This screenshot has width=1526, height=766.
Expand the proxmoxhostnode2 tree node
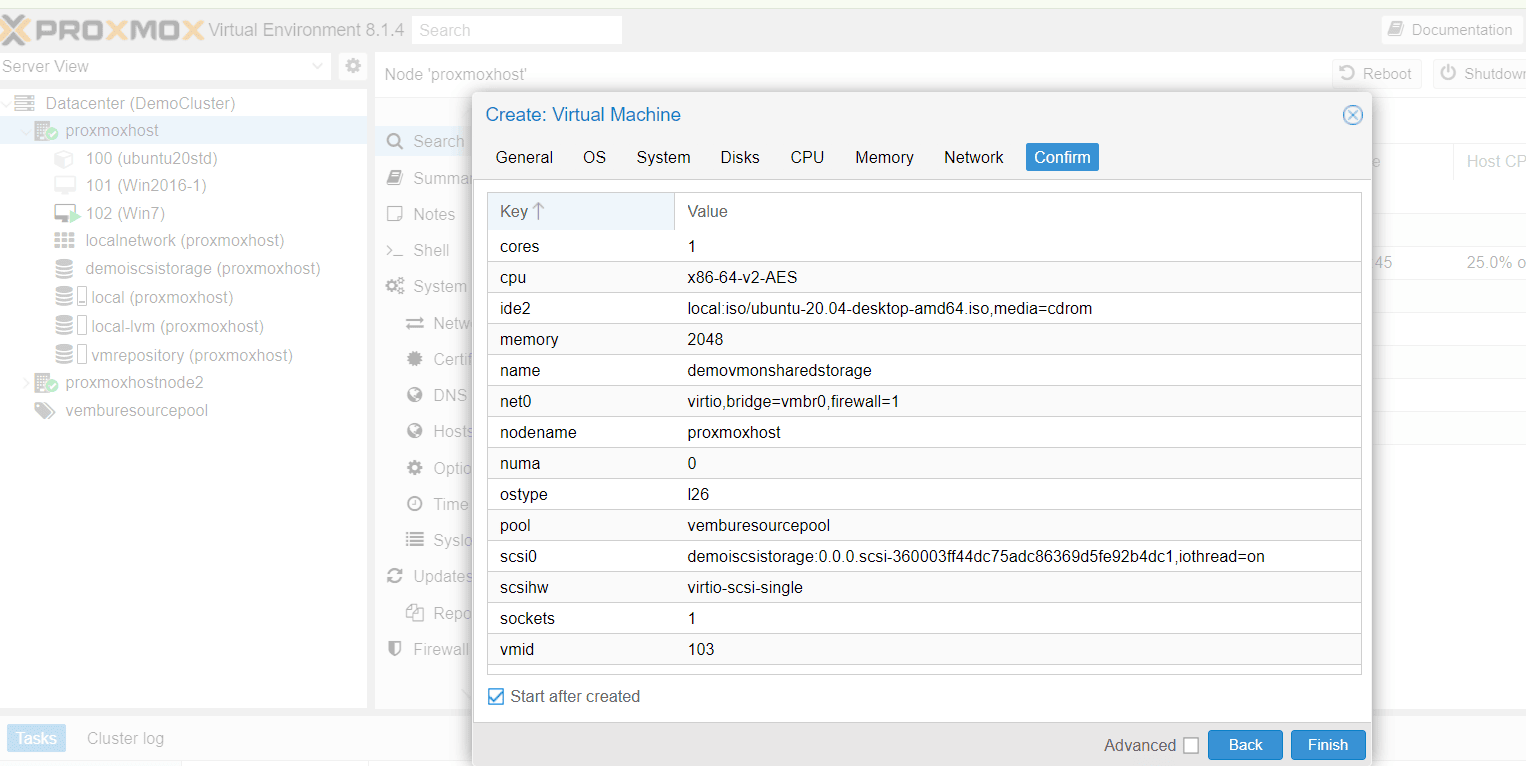coord(27,383)
